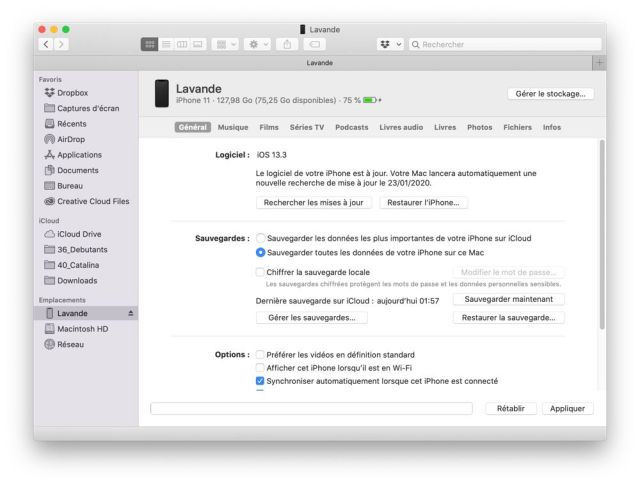Click Gérer les sauvegardes button
640x485 pixels.
point(311,318)
